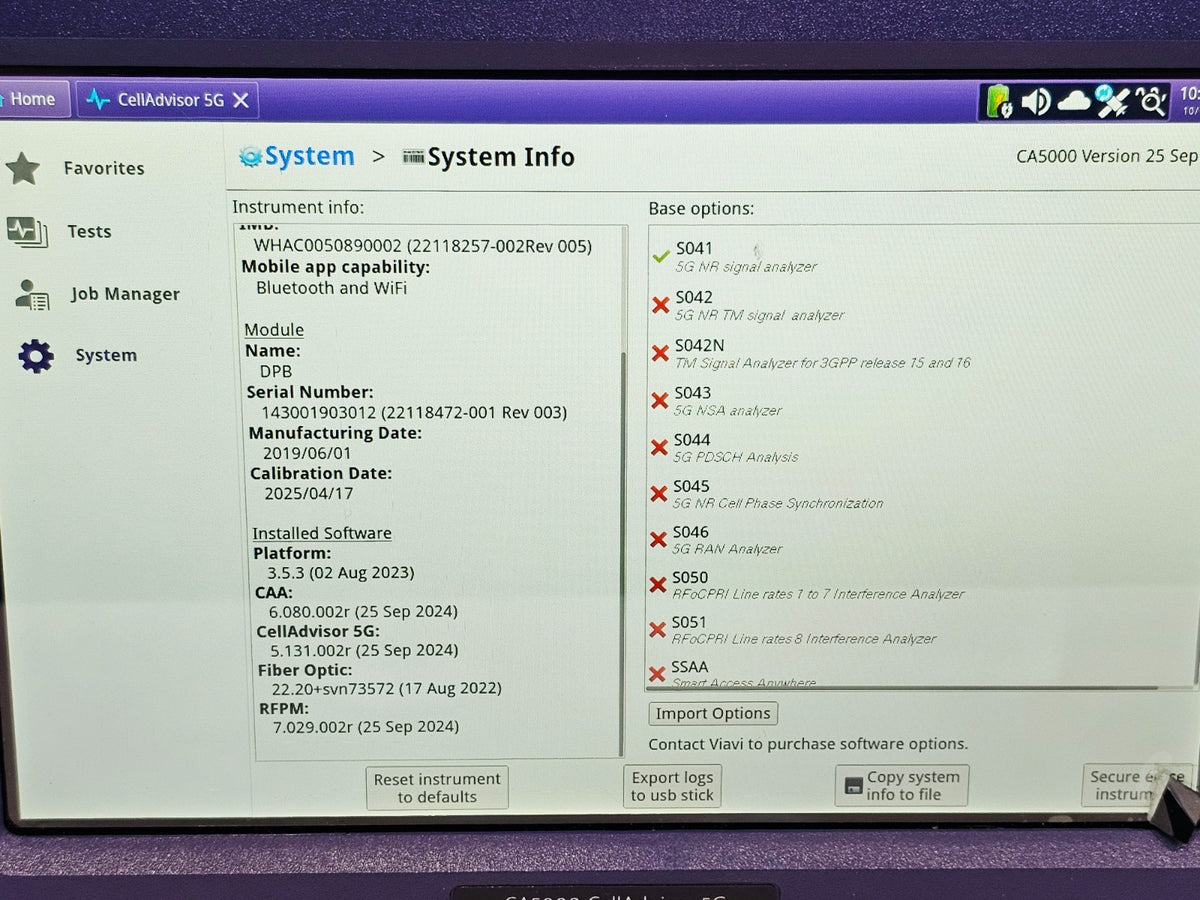Open the cloud status icon

pos(1074,101)
